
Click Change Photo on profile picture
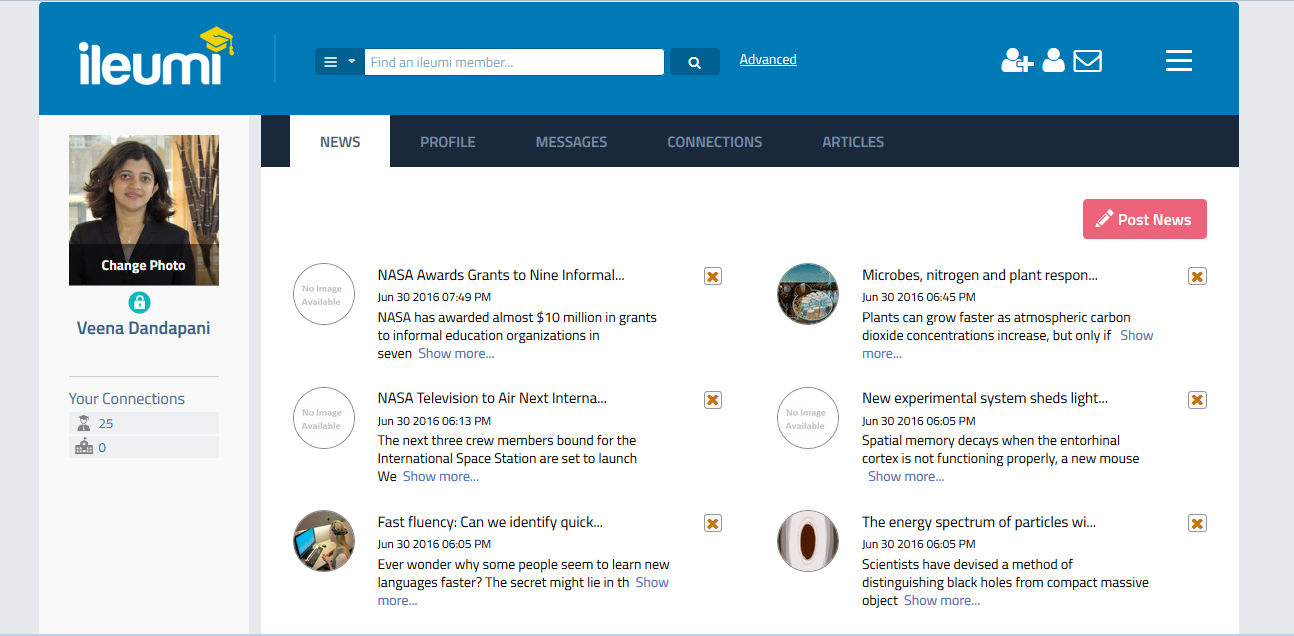click(x=143, y=266)
